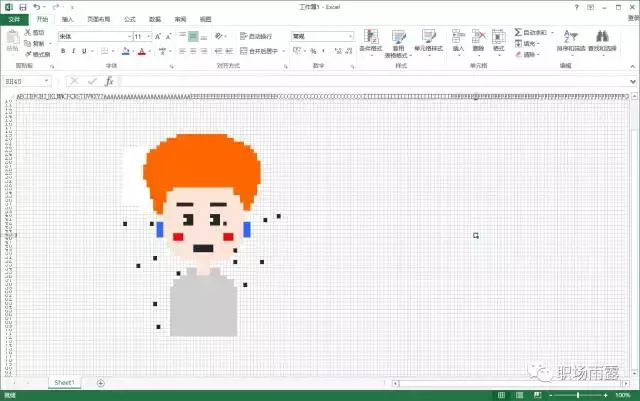Switch to the Data ribbon tab
640x401 pixels.
[x=155, y=19]
